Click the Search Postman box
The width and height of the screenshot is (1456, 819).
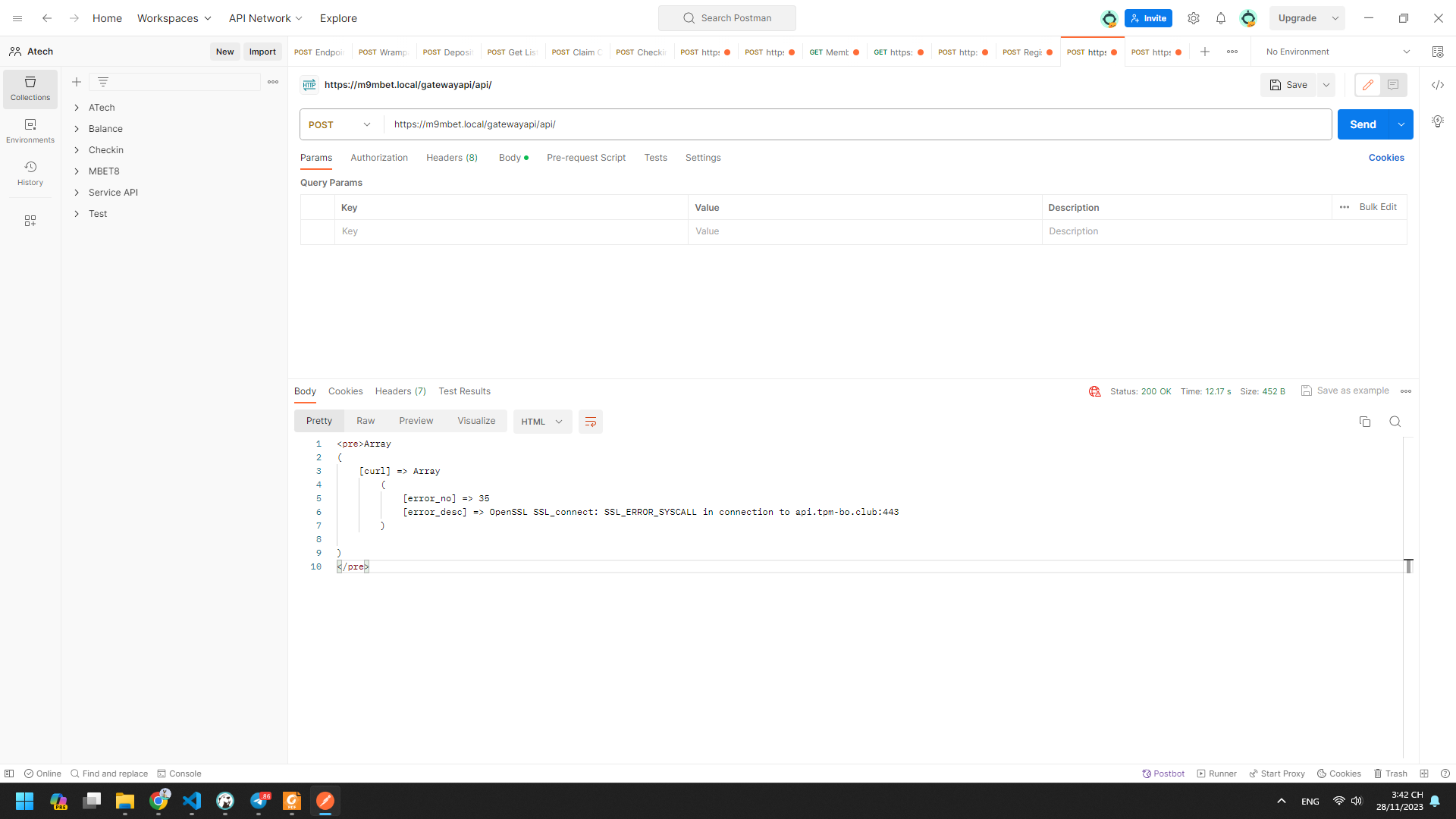[727, 18]
